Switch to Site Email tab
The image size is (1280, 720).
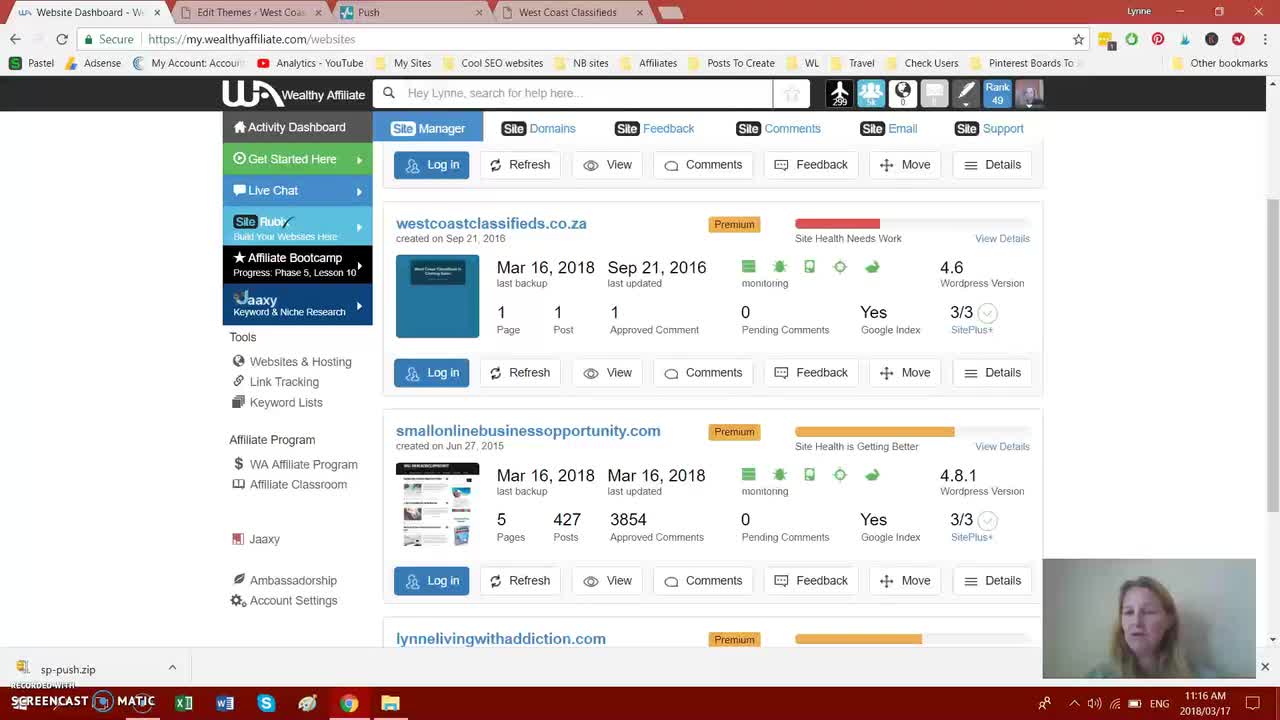889,128
